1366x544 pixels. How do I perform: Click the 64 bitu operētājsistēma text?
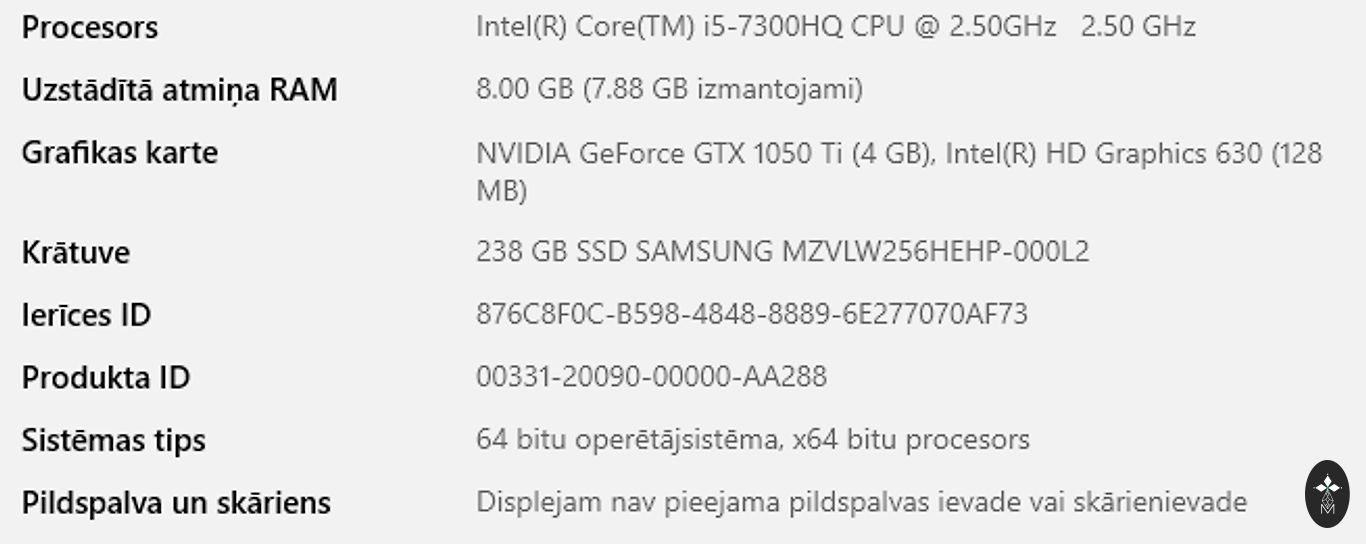626,440
